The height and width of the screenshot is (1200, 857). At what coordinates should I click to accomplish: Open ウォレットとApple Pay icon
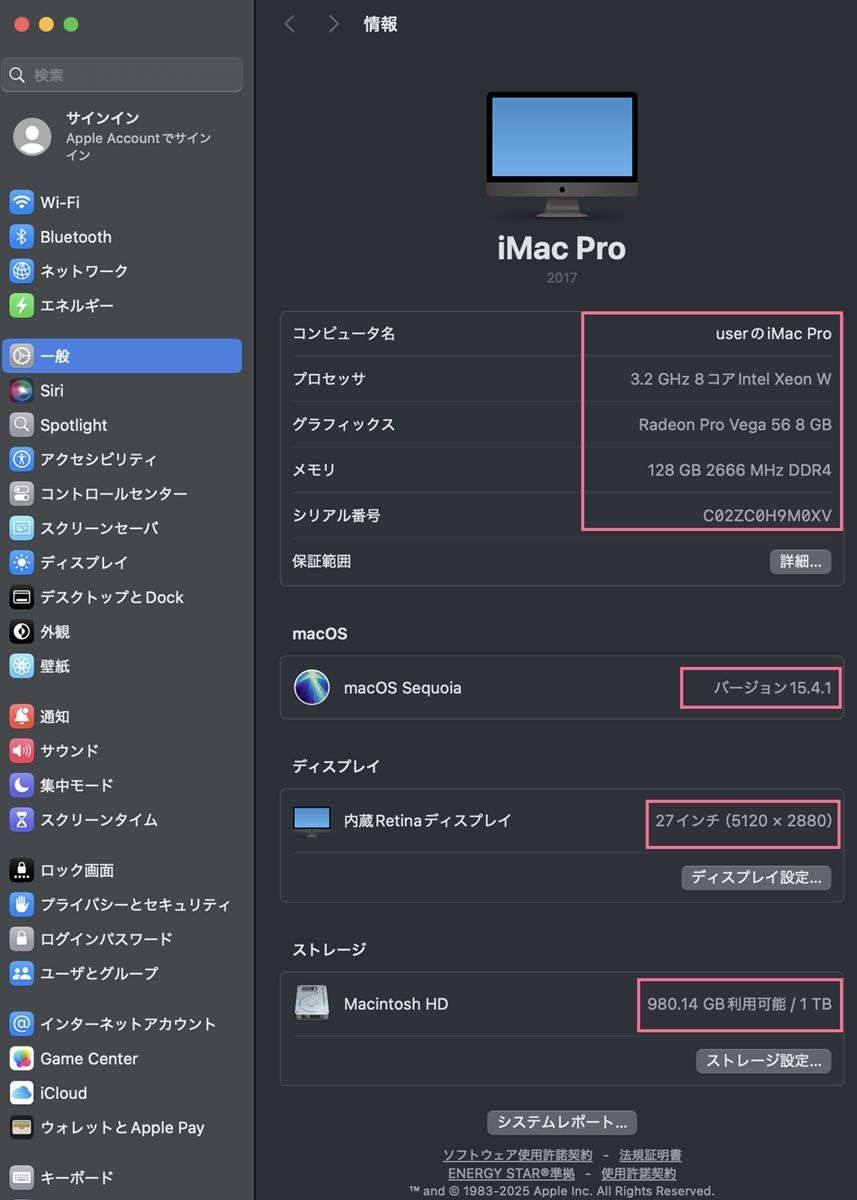tap(22, 1127)
